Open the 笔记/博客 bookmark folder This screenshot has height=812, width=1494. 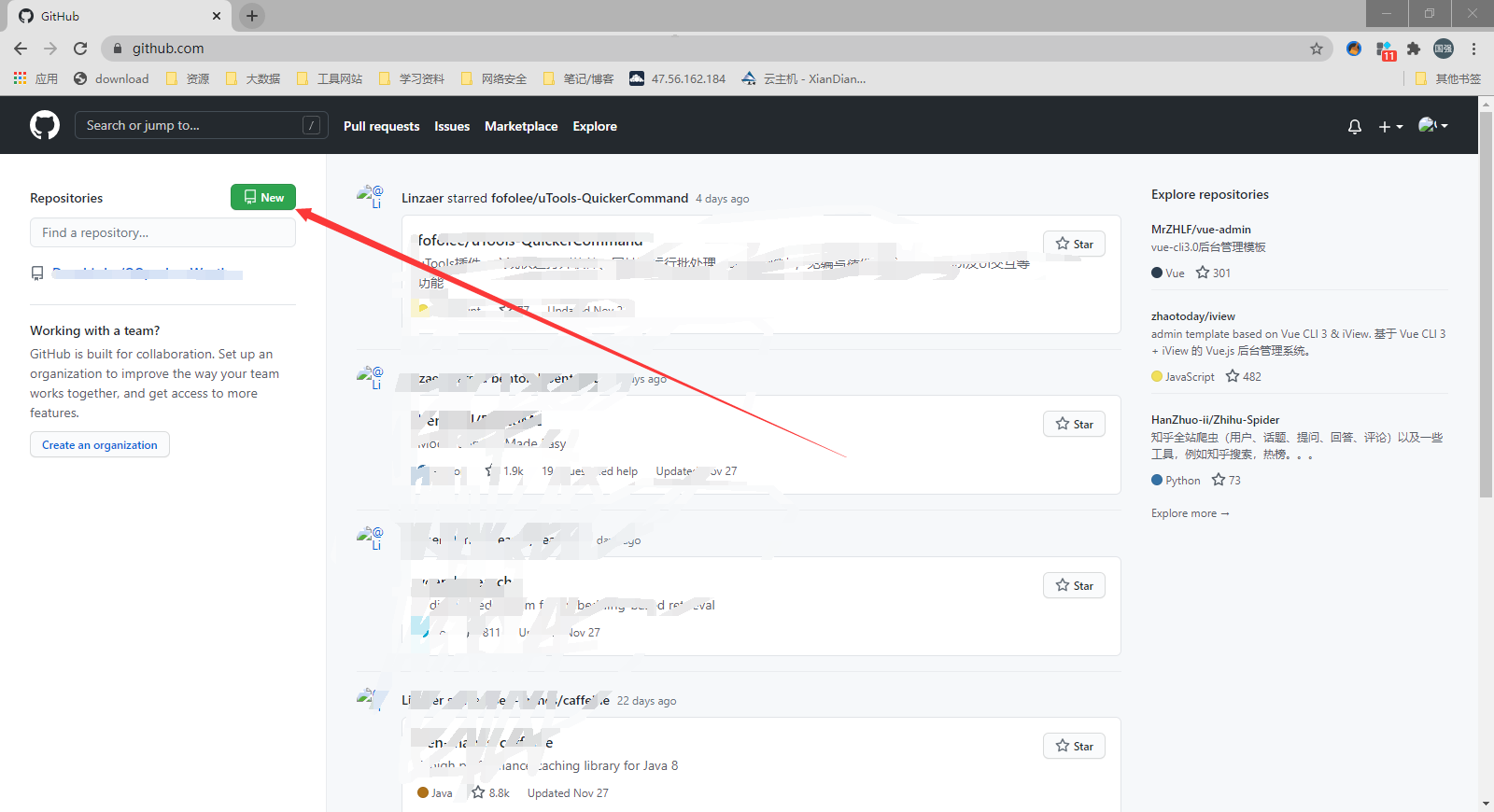(578, 78)
